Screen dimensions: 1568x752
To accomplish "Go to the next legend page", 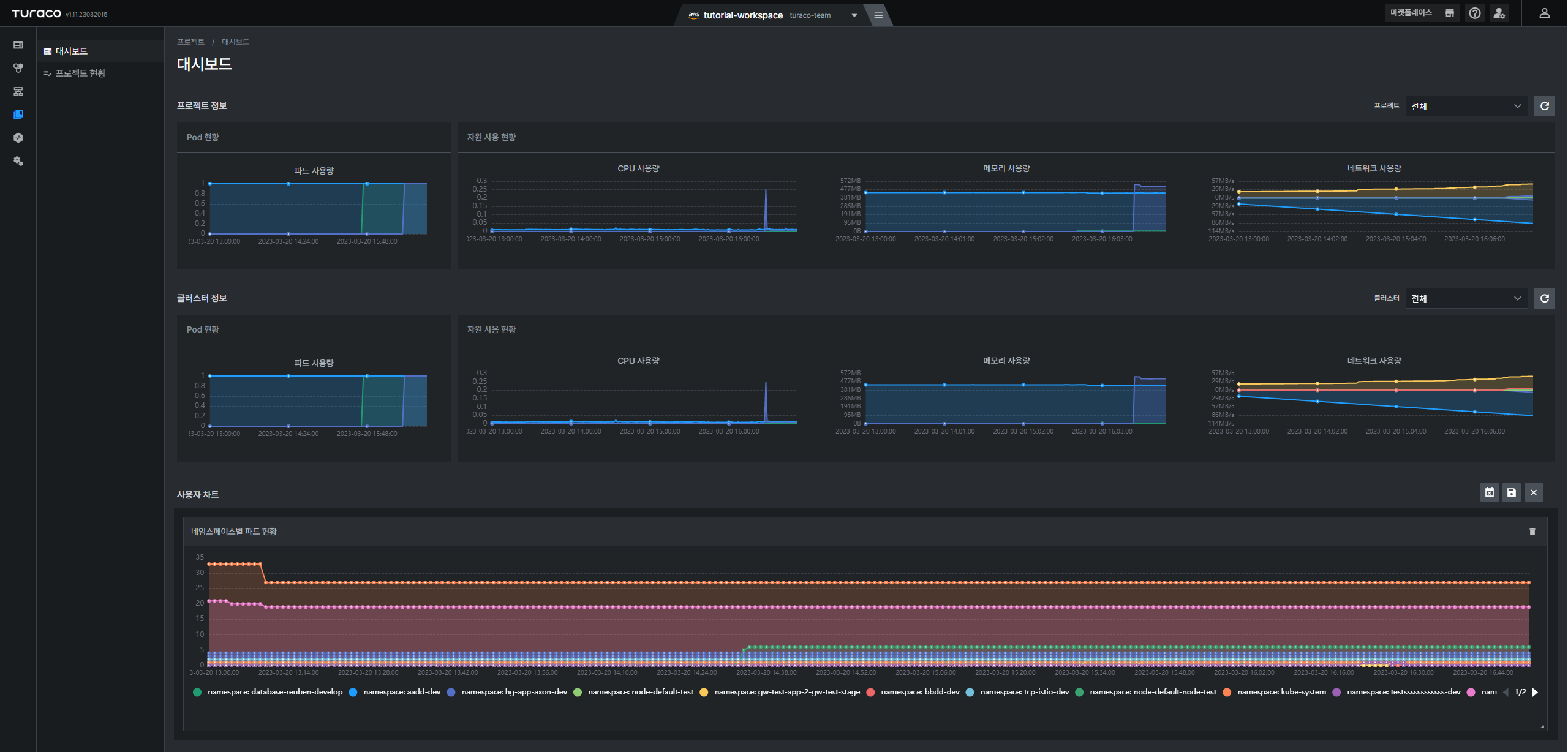I will (1536, 692).
